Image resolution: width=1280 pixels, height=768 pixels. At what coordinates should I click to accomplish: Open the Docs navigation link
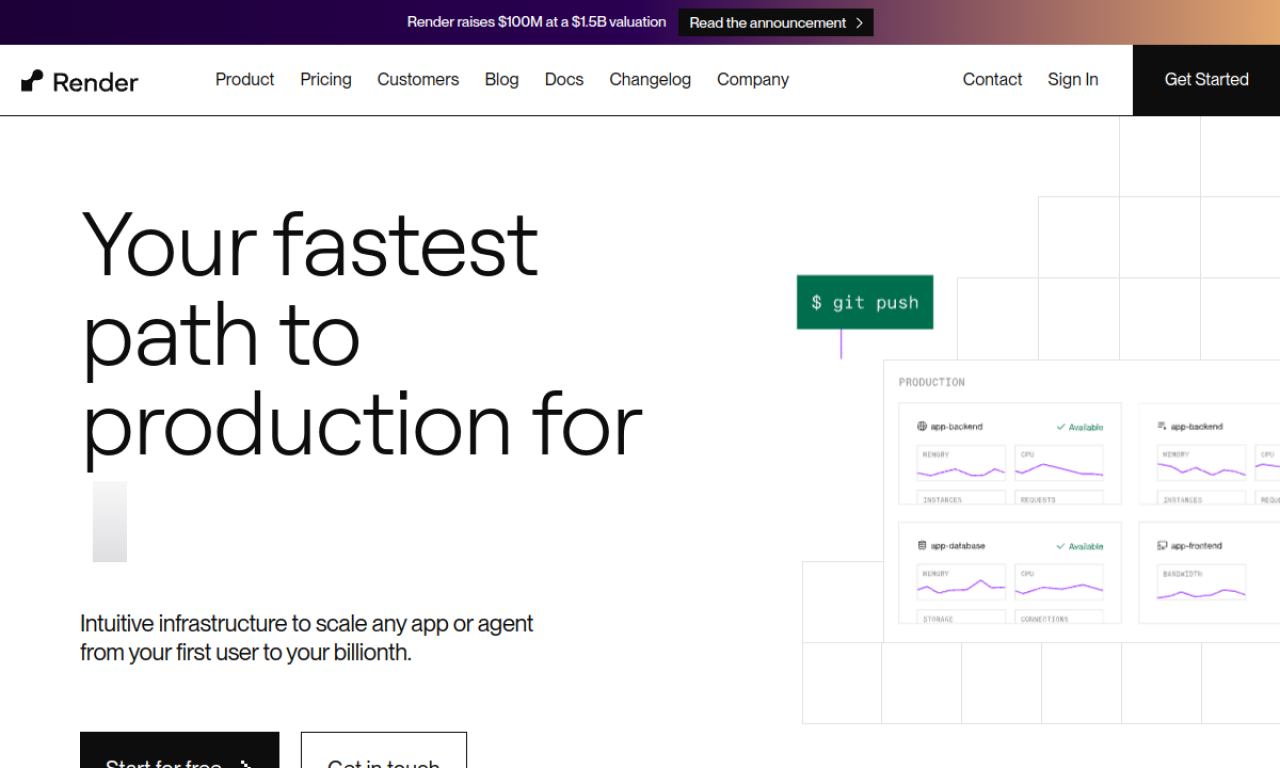click(x=564, y=80)
